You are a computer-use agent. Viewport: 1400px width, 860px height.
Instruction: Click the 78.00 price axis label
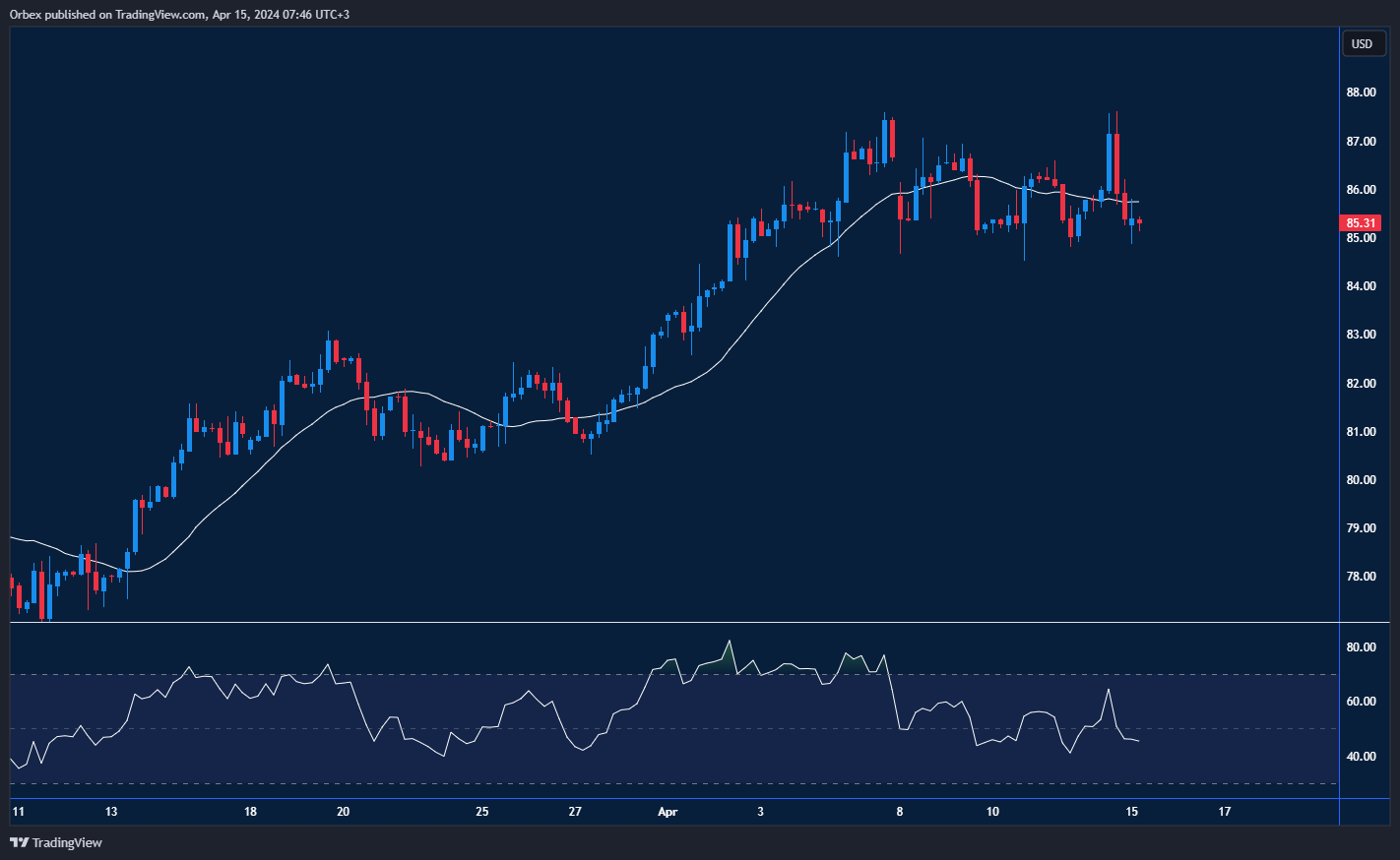(1362, 577)
